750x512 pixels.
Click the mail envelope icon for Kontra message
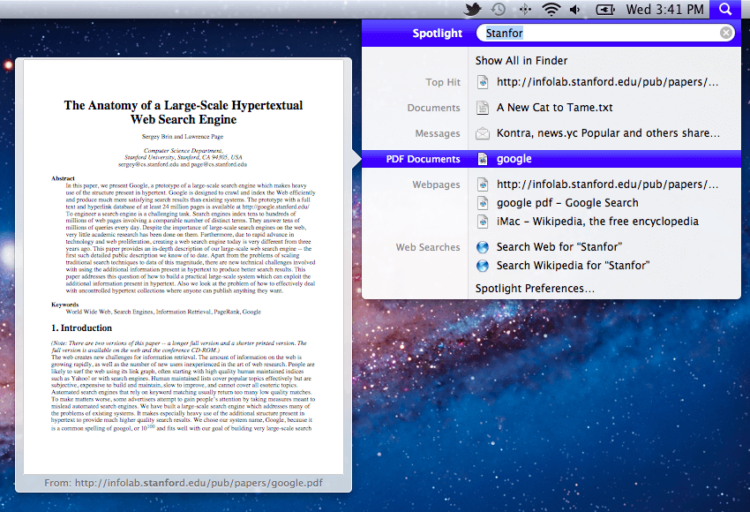coord(483,133)
